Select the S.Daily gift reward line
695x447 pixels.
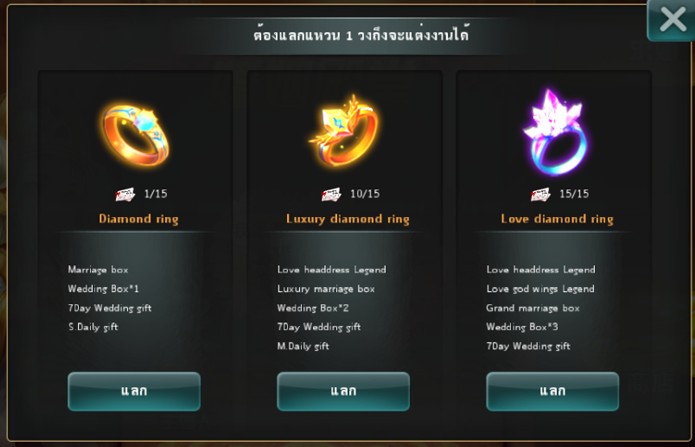tap(93, 327)
